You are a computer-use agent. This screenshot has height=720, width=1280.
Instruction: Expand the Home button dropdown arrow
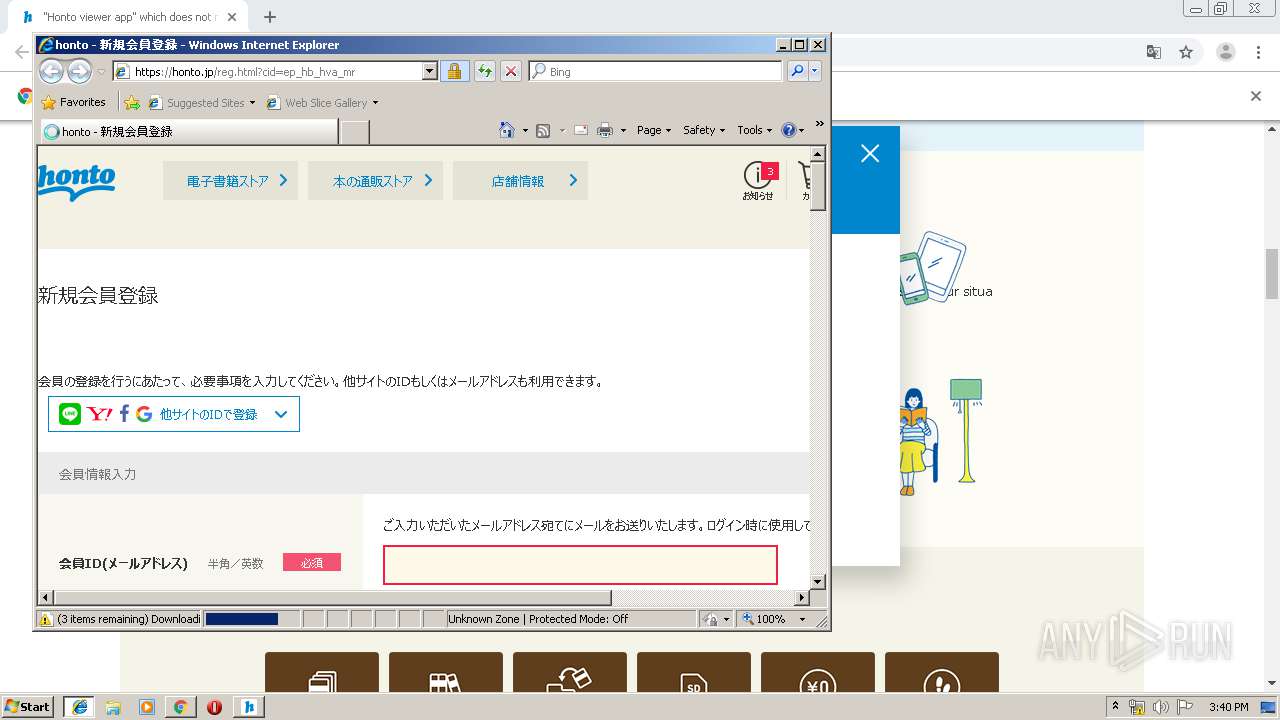tap(525, 130)
